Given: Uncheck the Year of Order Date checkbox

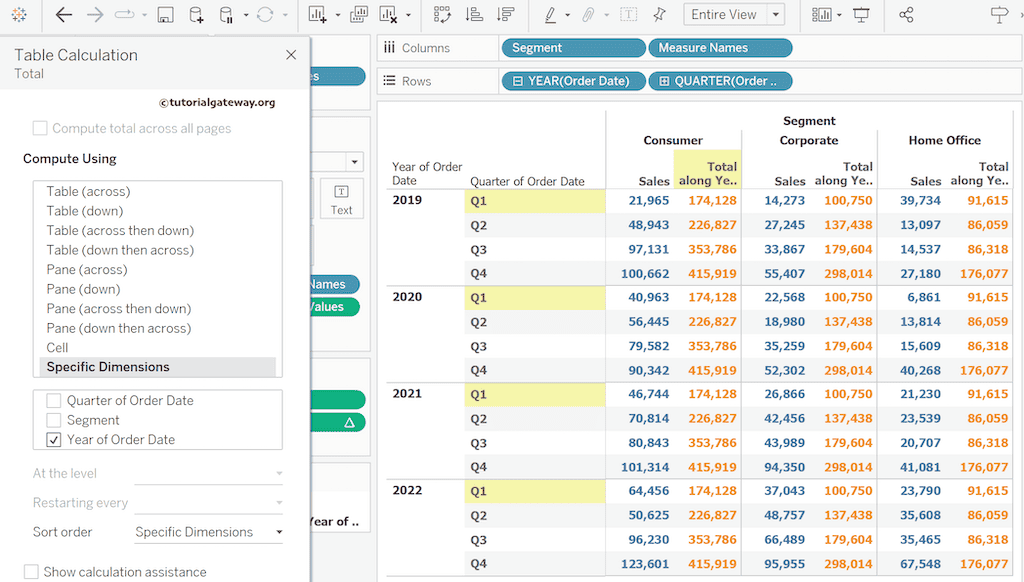Looking at the screenshot, I should tap(54, 440).
